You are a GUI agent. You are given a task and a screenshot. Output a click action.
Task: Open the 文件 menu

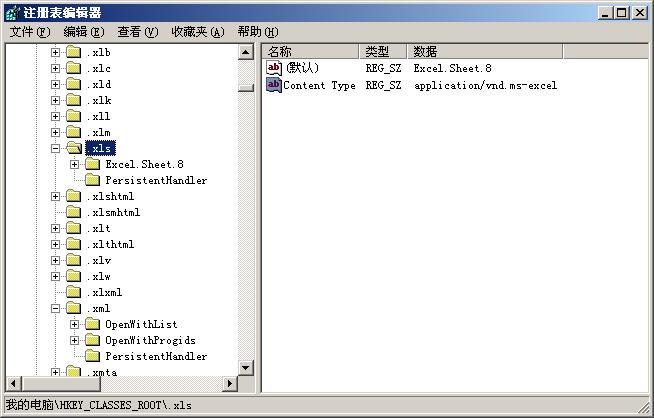click(x=29, y=32)
